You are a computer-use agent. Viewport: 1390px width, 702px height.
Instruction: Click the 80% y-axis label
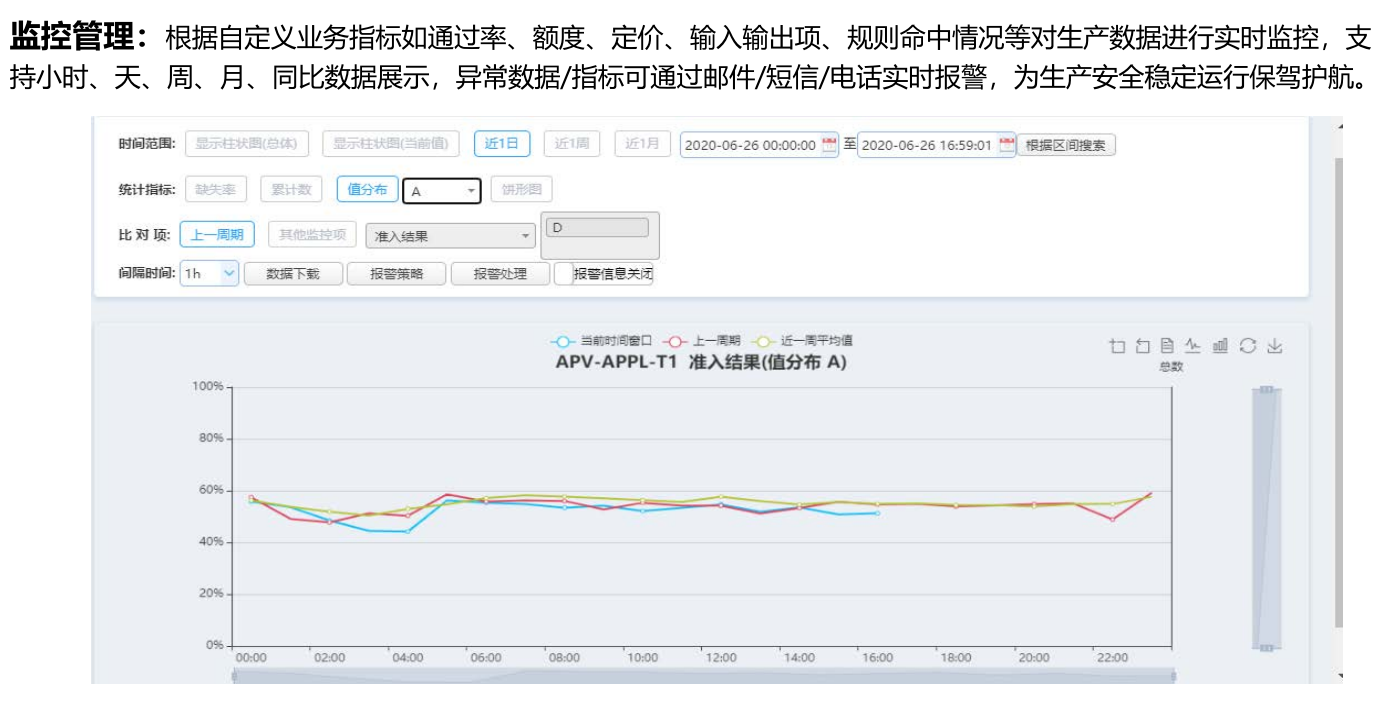point(210,438)
